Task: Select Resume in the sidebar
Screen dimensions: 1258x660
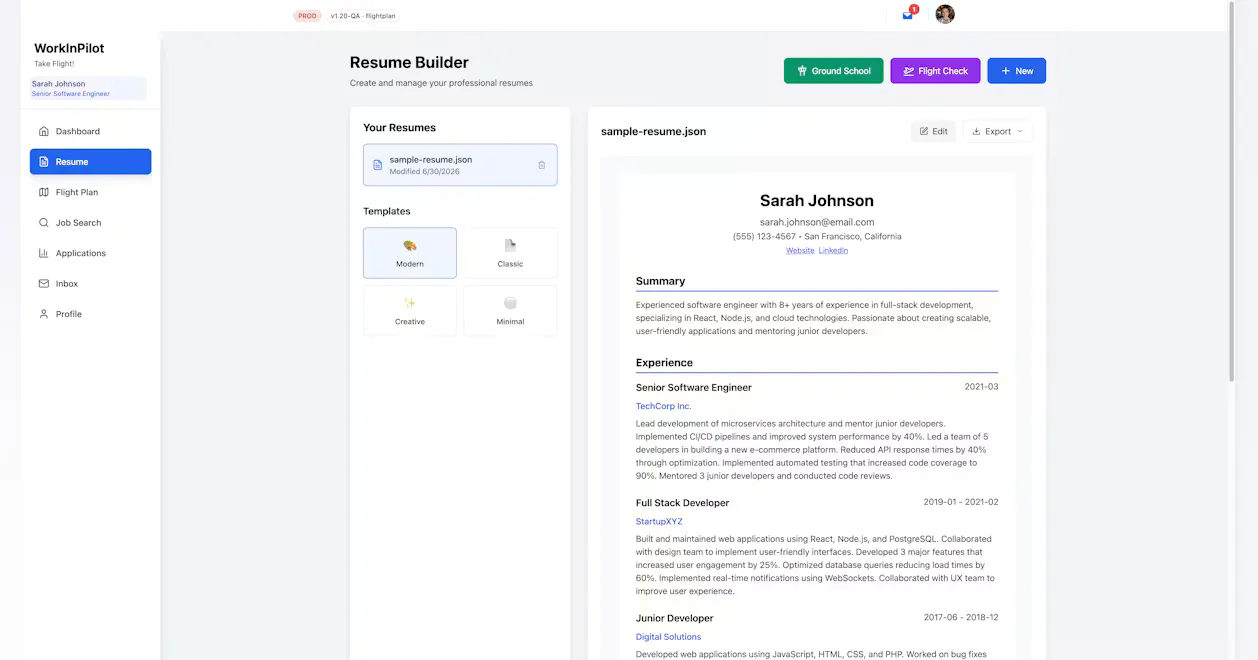Action: pos(90,162)
